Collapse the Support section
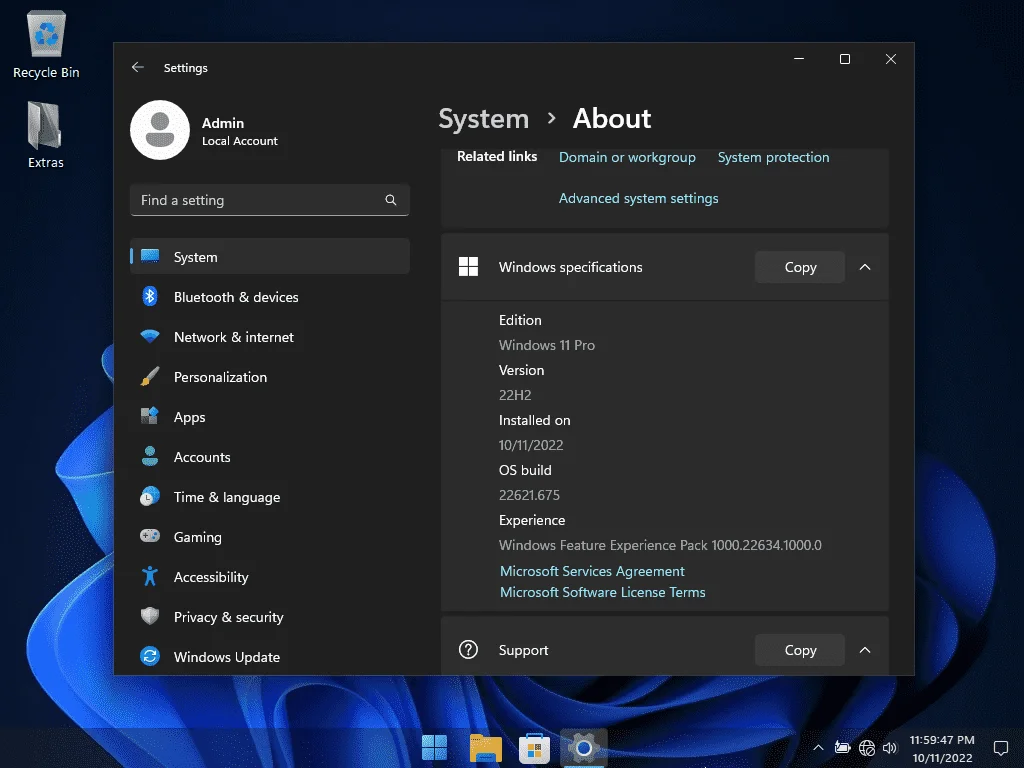This screenshot has height=768, width=1024. [865, 650]
